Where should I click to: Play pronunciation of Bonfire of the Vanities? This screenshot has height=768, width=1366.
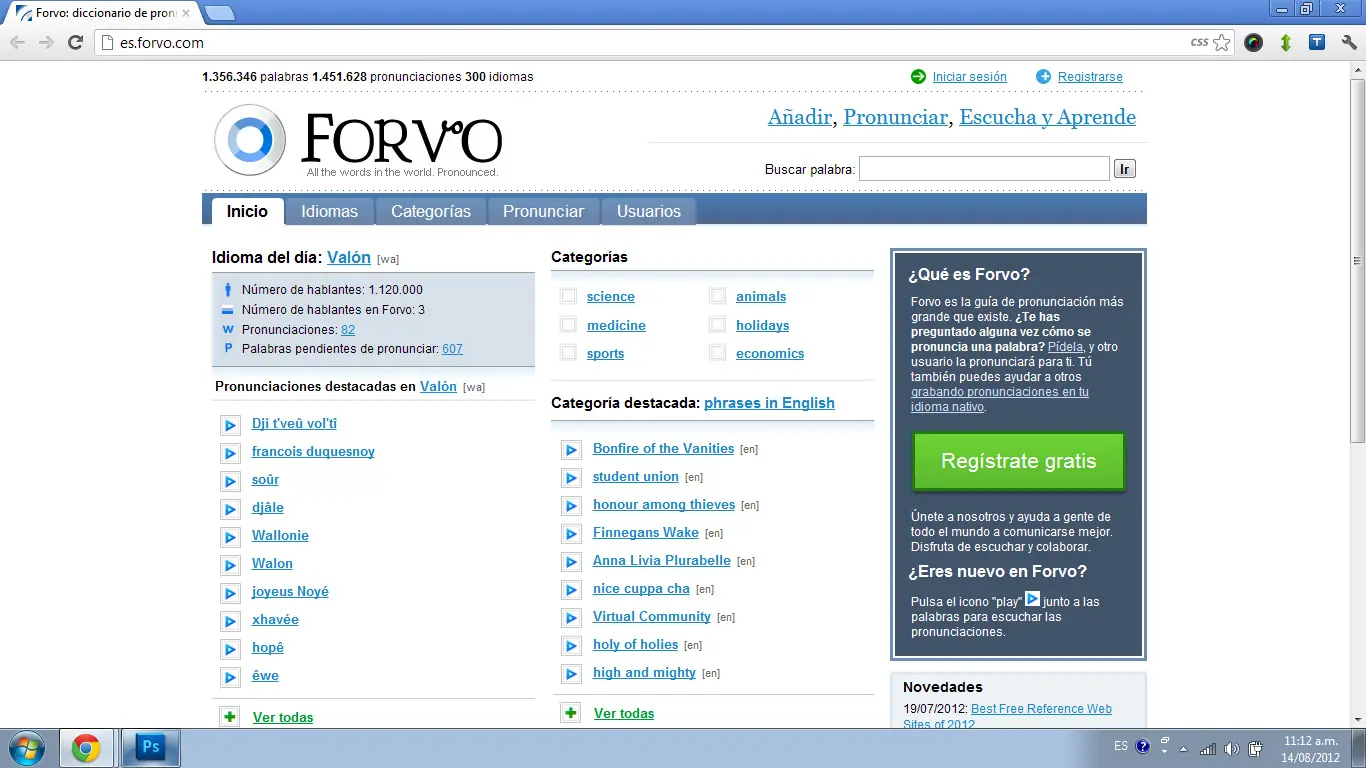pos(571,450)
